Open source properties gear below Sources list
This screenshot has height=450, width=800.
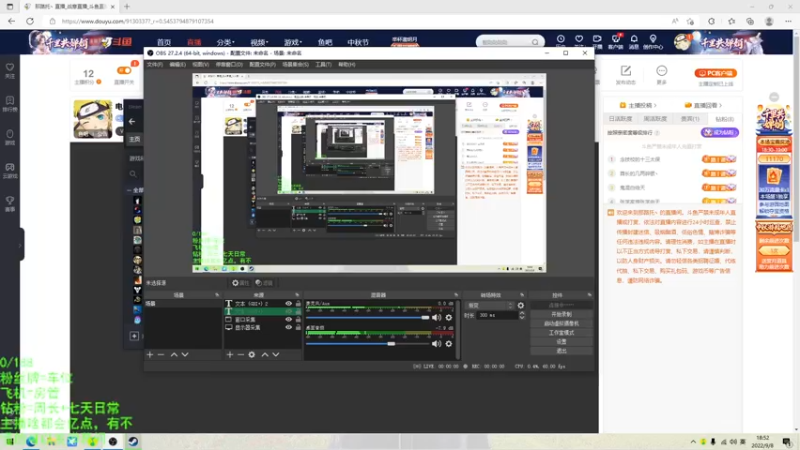point(252,355)
